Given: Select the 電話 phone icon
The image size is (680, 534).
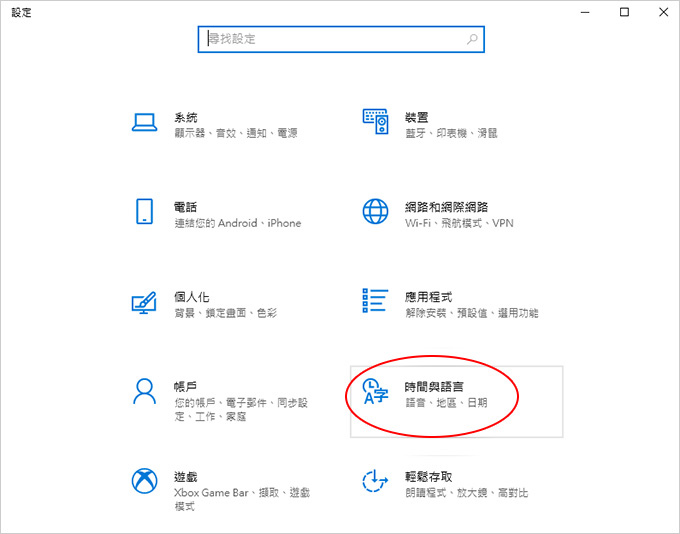Looking at the screenshot, I should point(144,211).
